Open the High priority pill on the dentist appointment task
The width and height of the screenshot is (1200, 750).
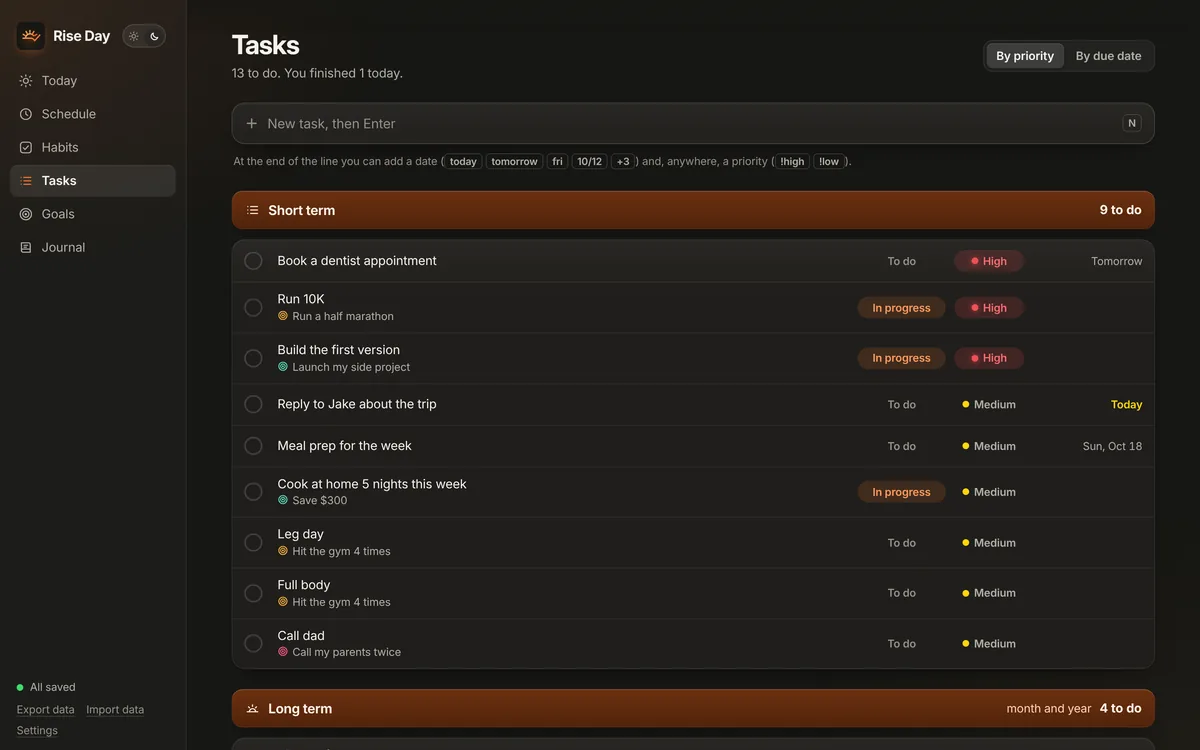988,261
